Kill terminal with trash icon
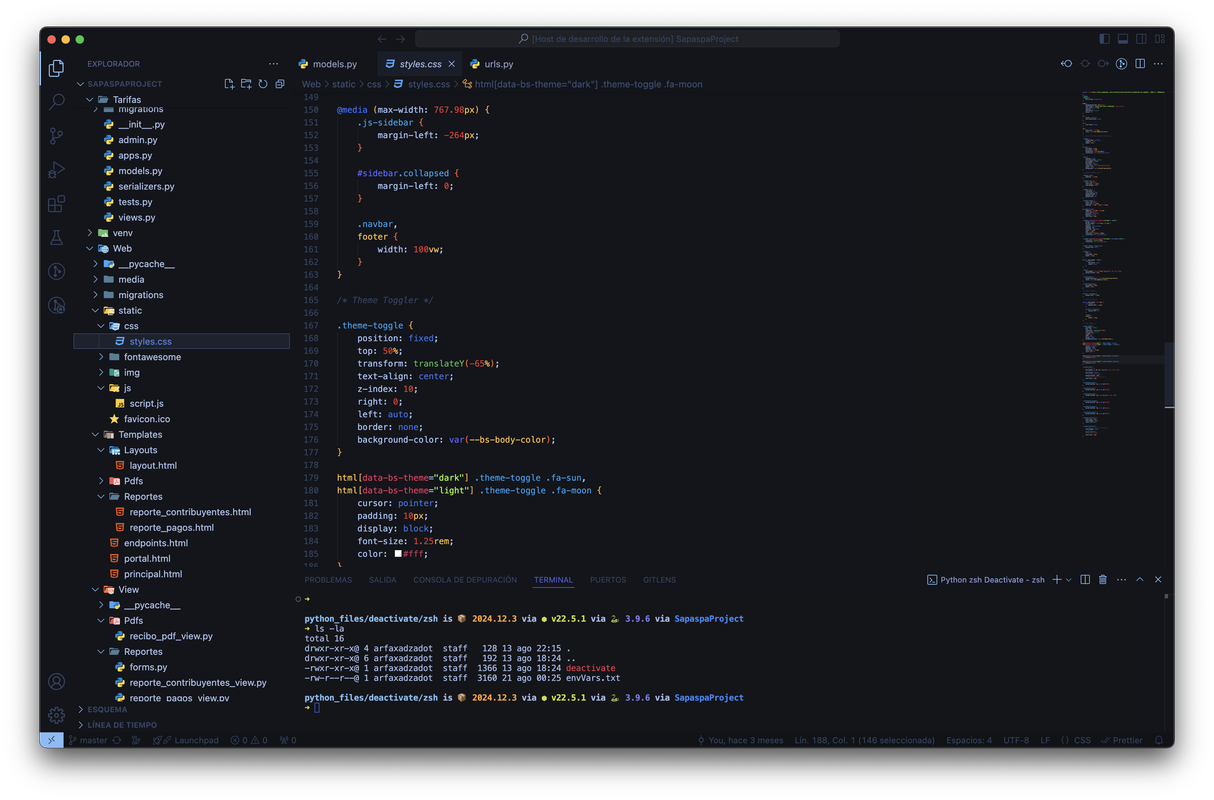1214x800 pixels. pyautogui.click(x=1103, y=580)
